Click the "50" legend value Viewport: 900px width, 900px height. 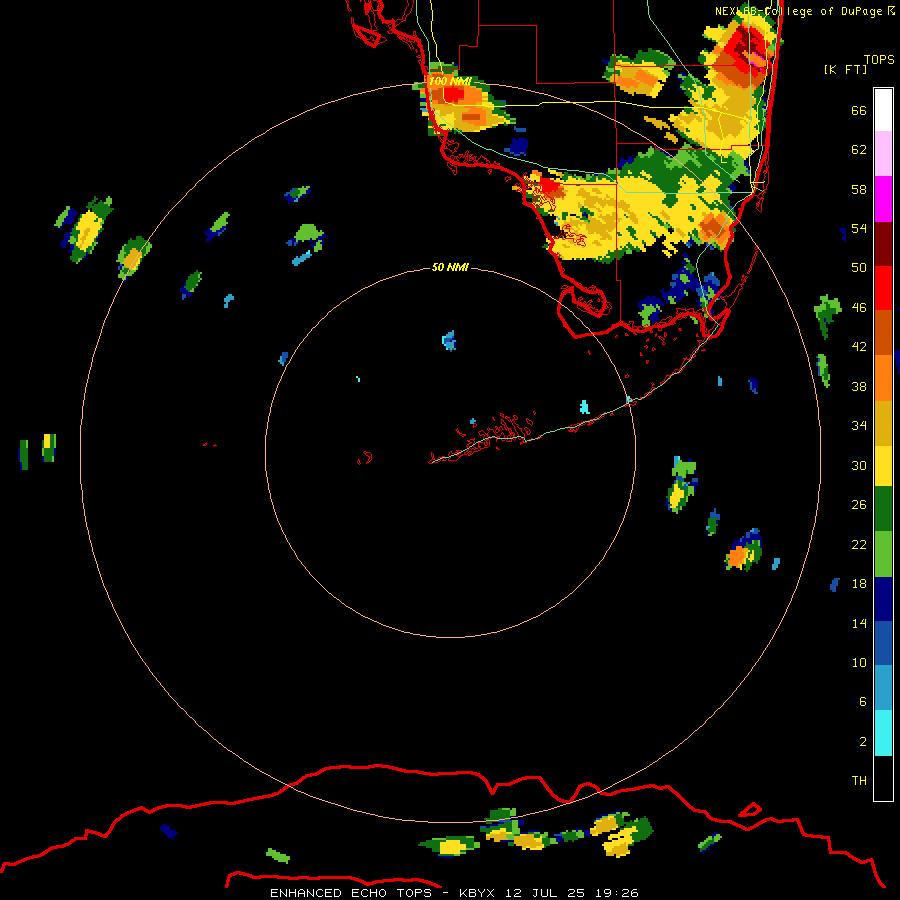coord(859,268)
